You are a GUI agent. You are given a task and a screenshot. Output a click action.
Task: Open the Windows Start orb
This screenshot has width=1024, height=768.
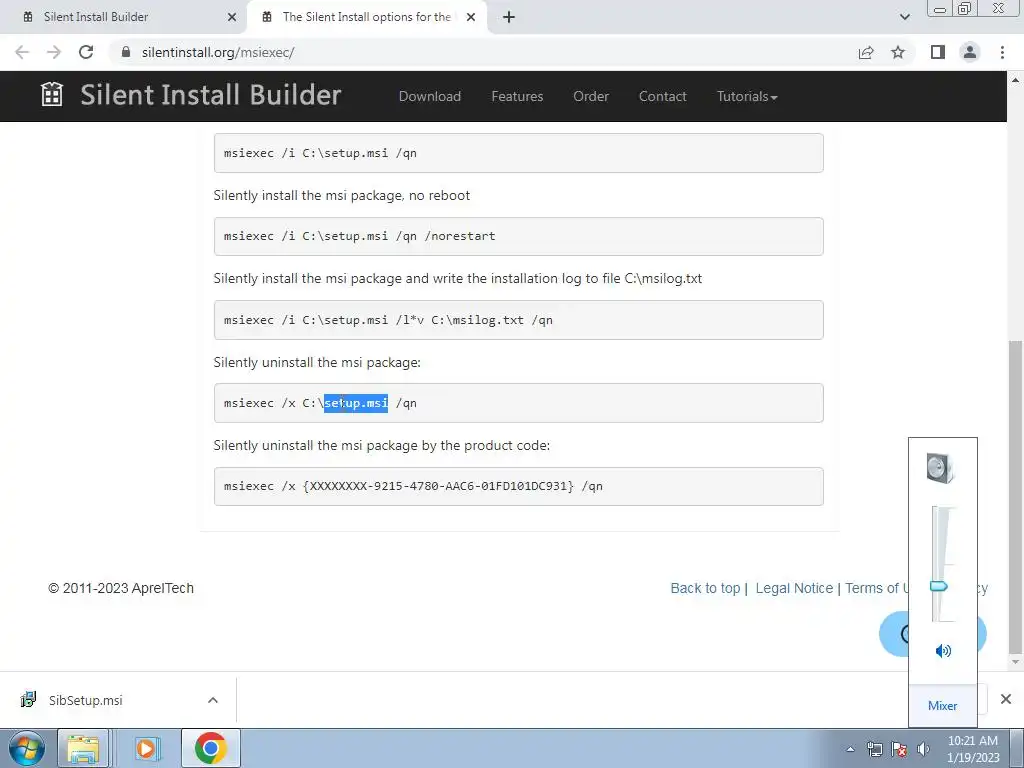(x=27, y=748)
